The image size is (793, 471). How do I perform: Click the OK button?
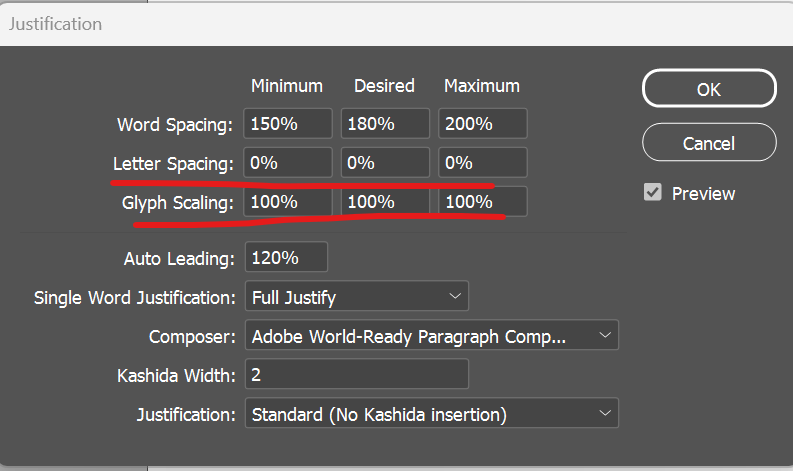click(x=708, y=89)
